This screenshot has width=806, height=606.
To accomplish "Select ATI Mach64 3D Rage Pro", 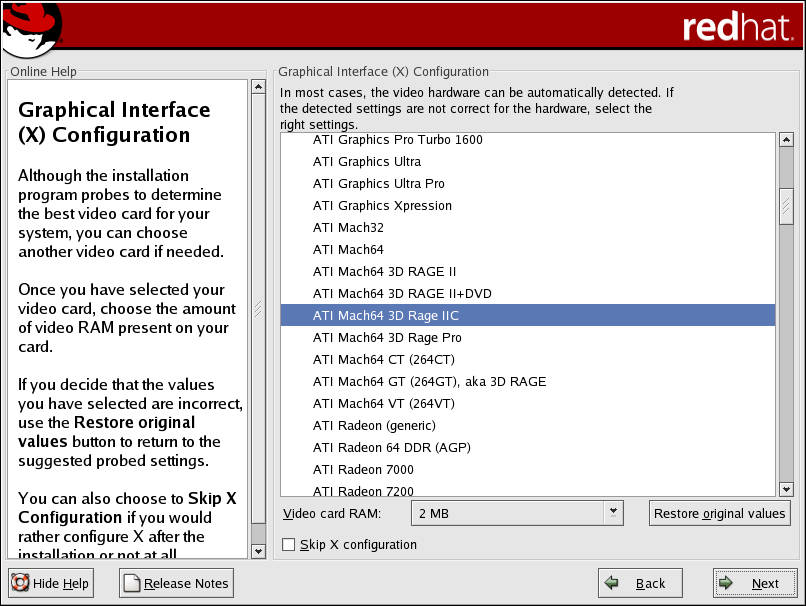I will click(x=387, y=338).
